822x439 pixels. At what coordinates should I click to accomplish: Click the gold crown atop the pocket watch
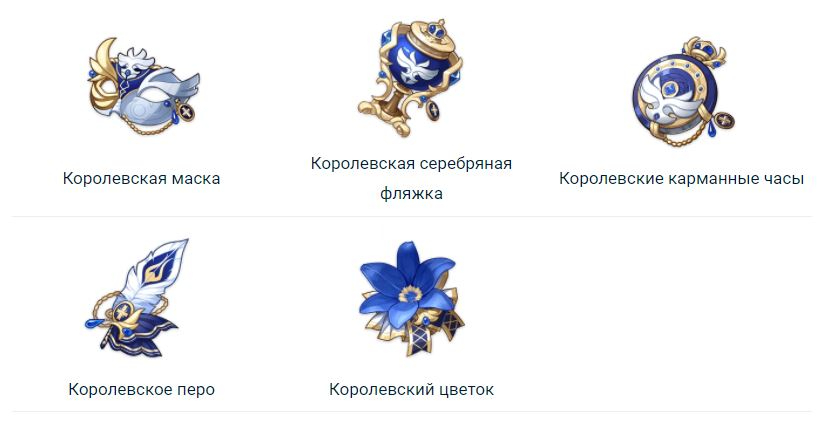(705, 51)
